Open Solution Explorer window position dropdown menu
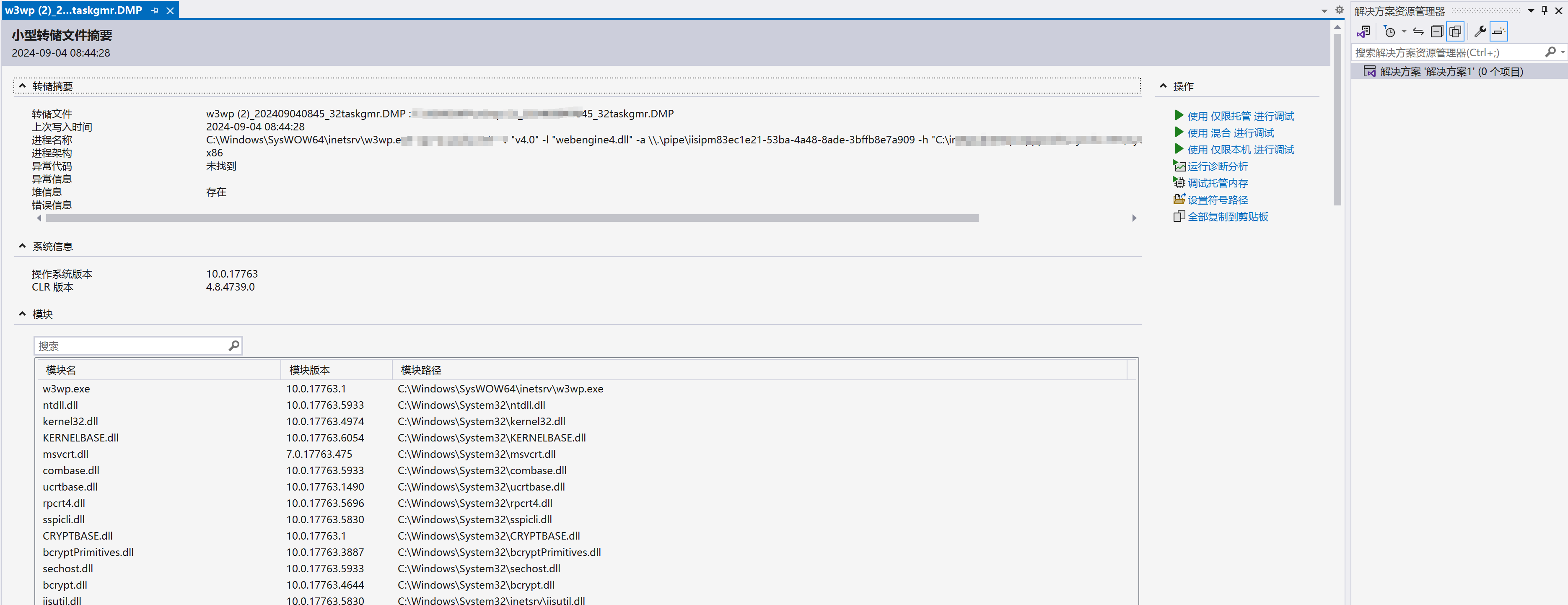The height and width of the screenshot is (605, 1568). (x=1531, y=10)
